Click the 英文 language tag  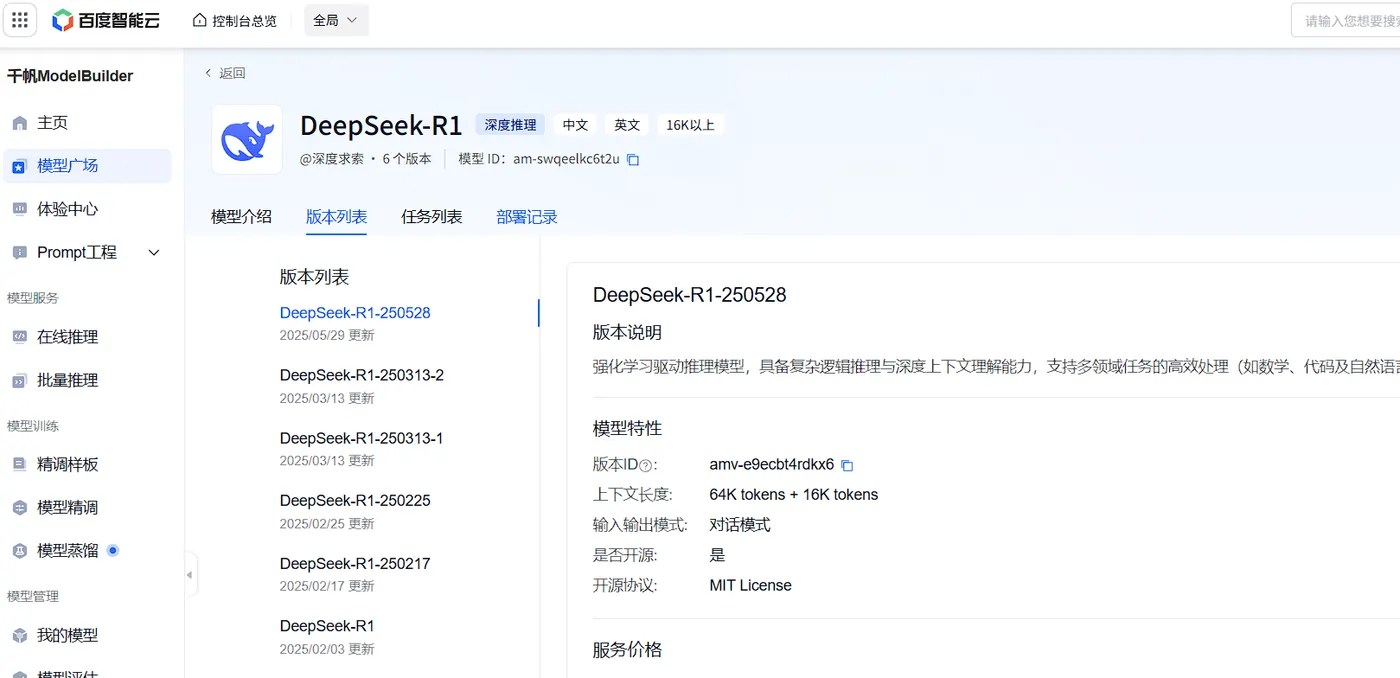pos(627,125)
